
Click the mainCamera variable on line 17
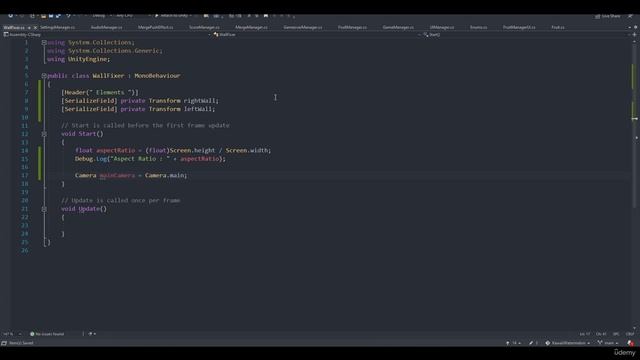(x=117, y=176)
